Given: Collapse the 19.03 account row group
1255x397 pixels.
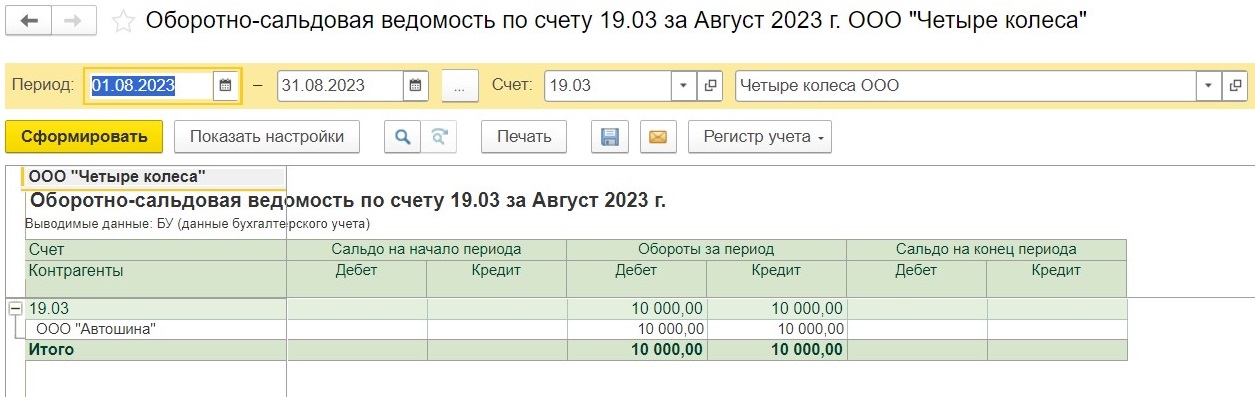Looking at the screenshot, I should point(15,309).
